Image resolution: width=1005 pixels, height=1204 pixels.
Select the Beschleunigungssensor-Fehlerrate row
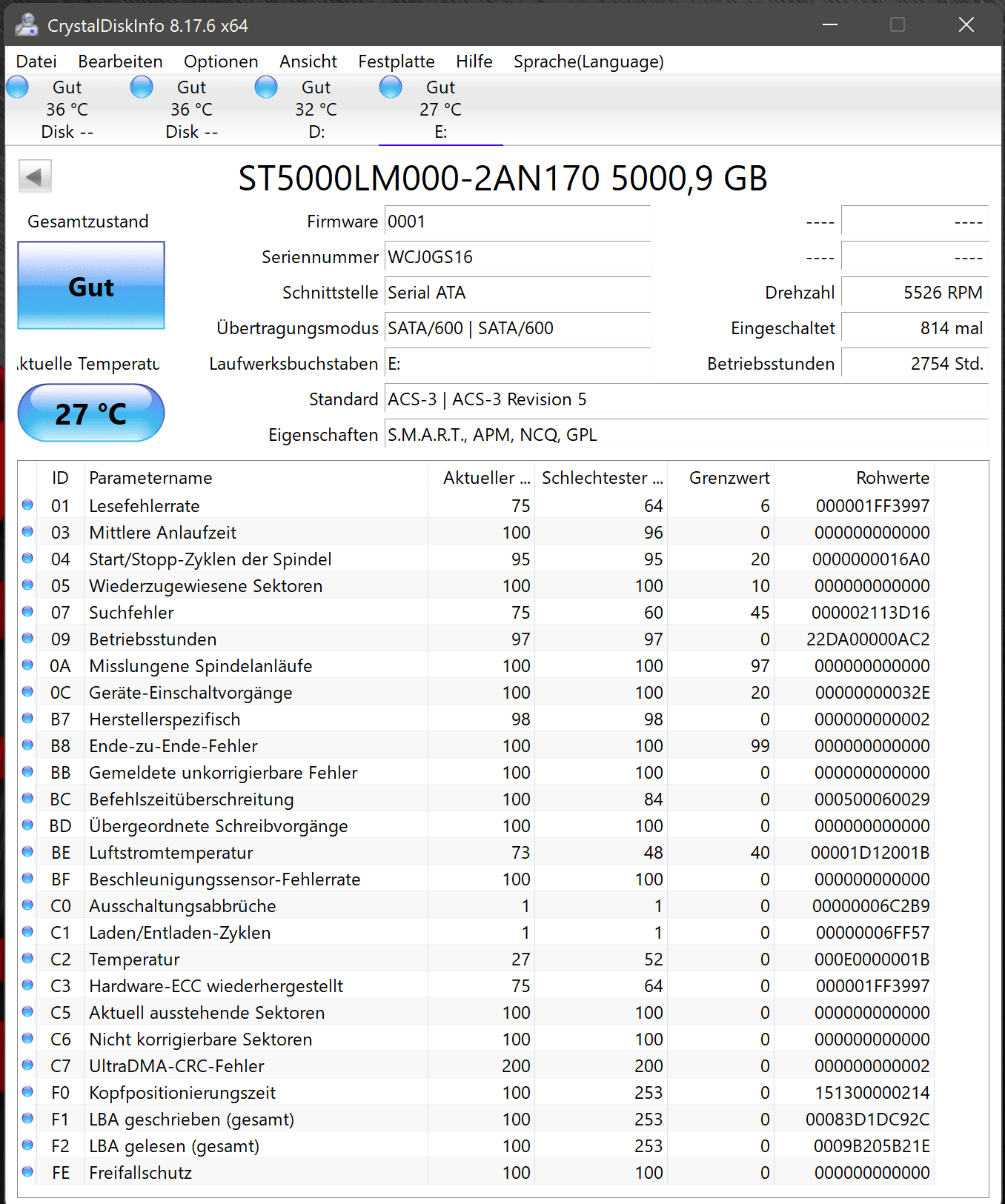pyautogui.click(x=476, y=879)
